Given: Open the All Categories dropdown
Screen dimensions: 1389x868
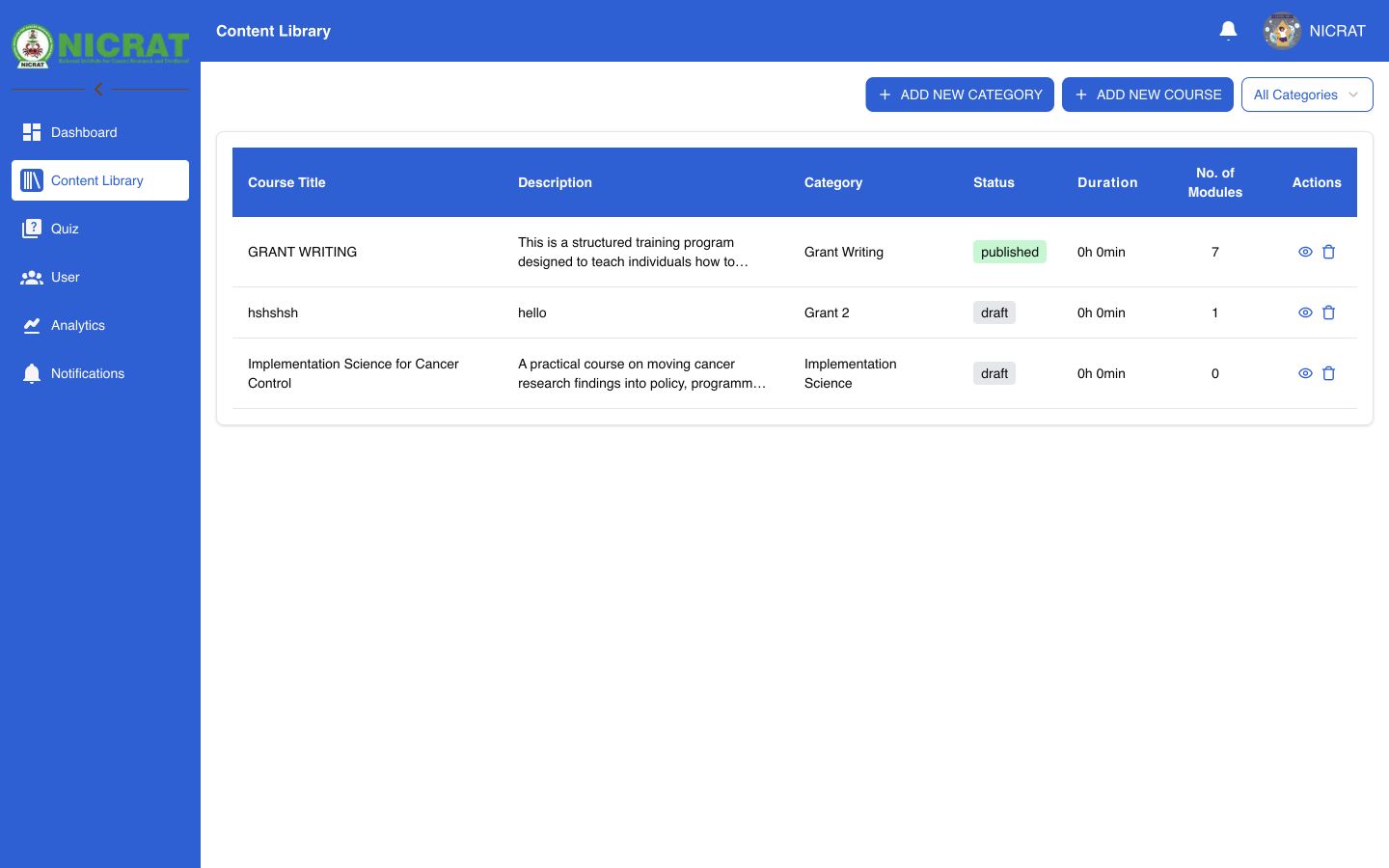Looking at the screenshot, I should (x=1307, y=95).
